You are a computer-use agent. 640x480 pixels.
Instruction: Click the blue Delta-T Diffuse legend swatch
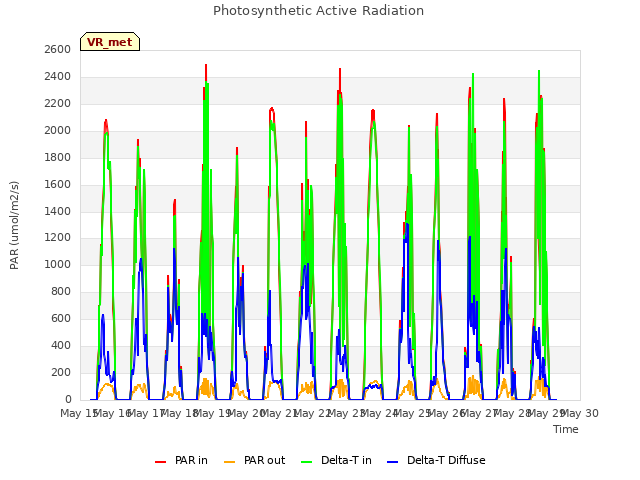coord(392,462)
